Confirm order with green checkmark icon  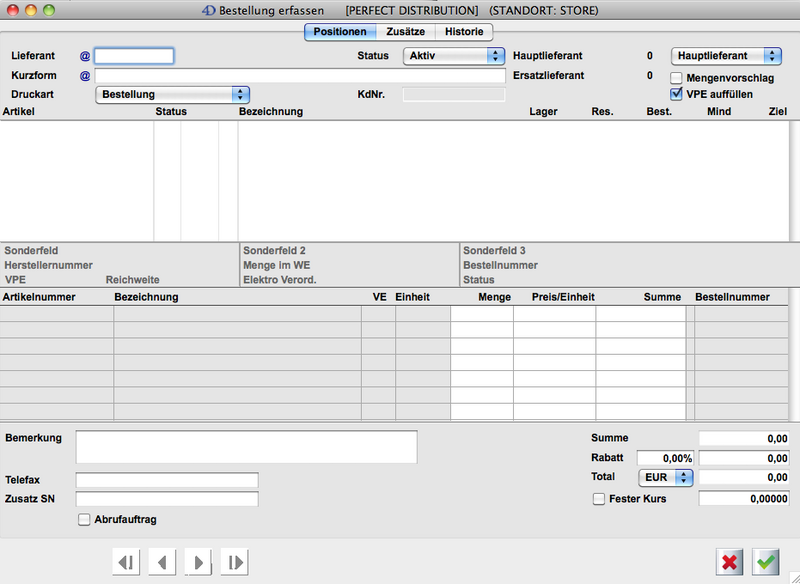(767, 562)
